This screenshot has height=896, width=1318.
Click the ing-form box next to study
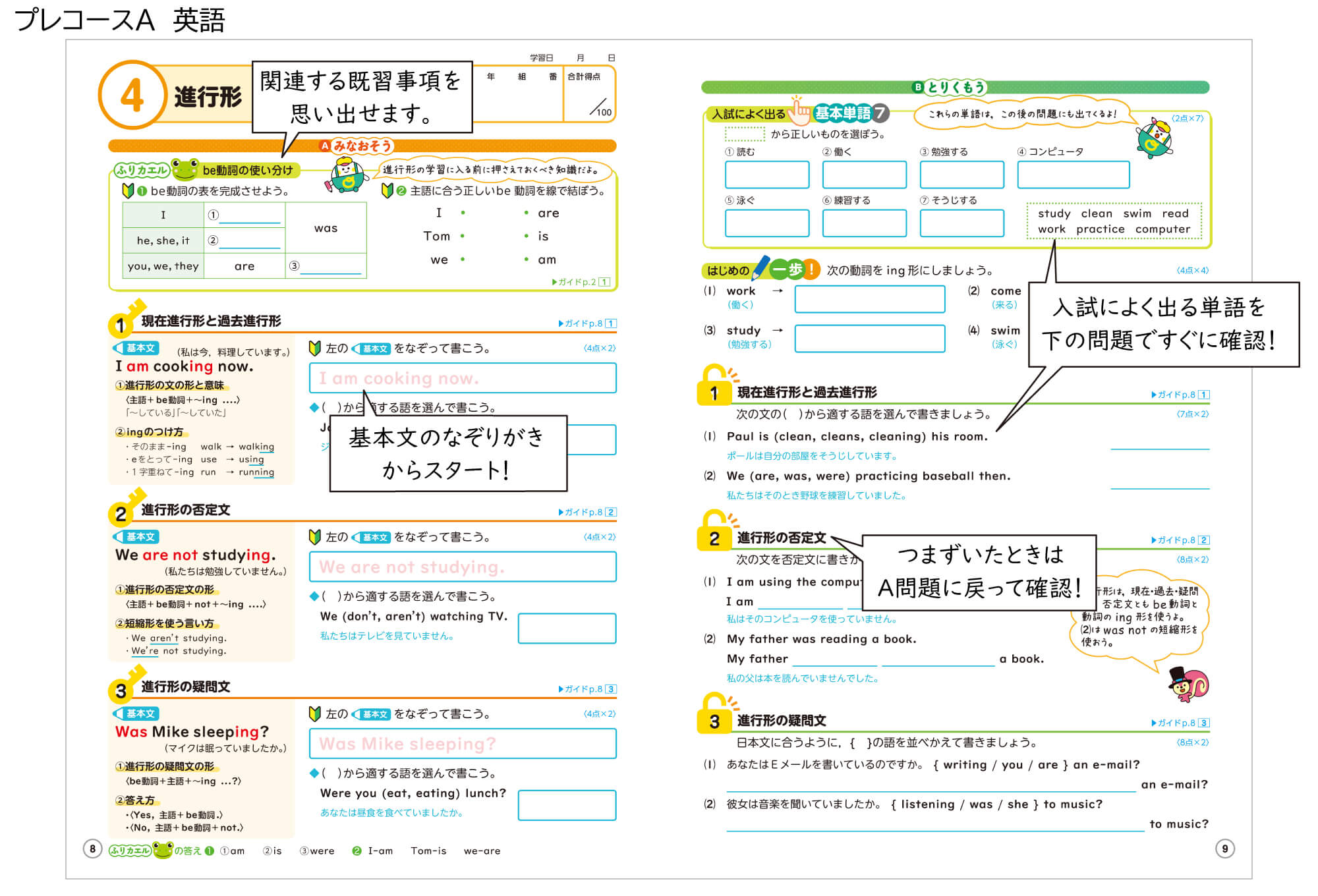(870, 339)
